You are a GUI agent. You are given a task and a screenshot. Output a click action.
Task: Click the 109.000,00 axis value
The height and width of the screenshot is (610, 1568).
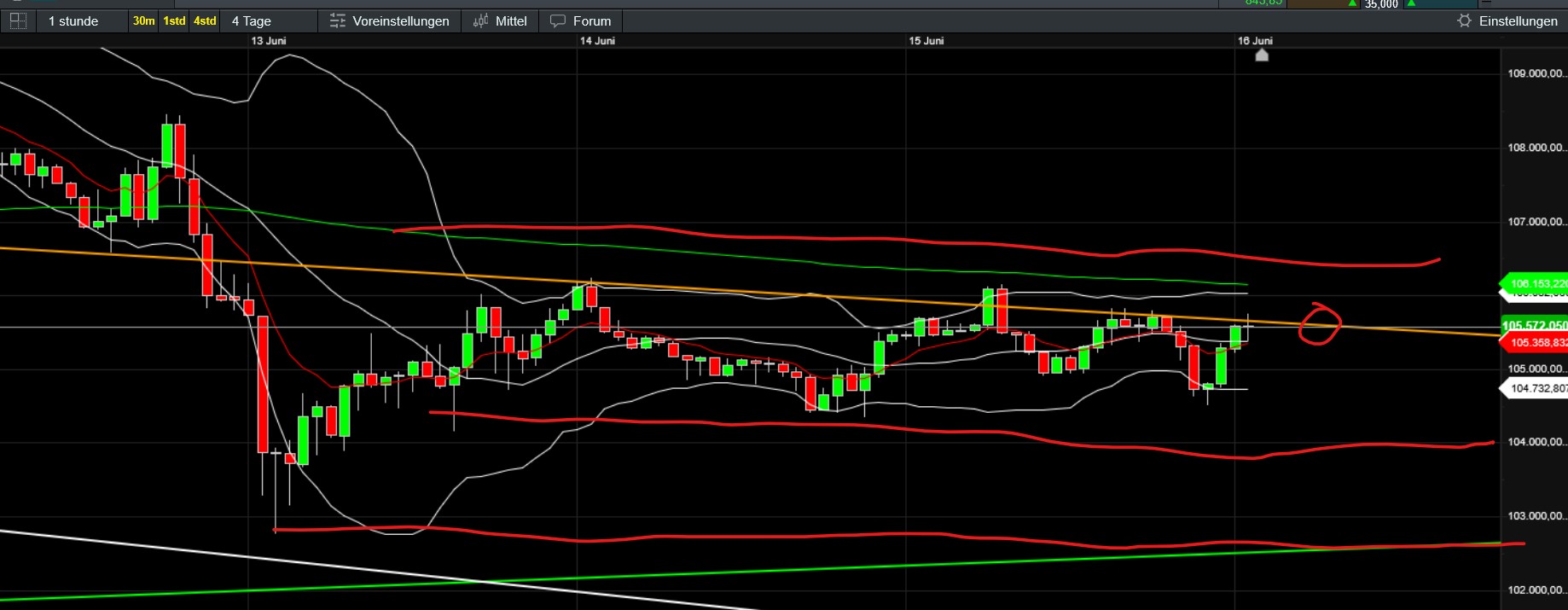[1536, 73]
